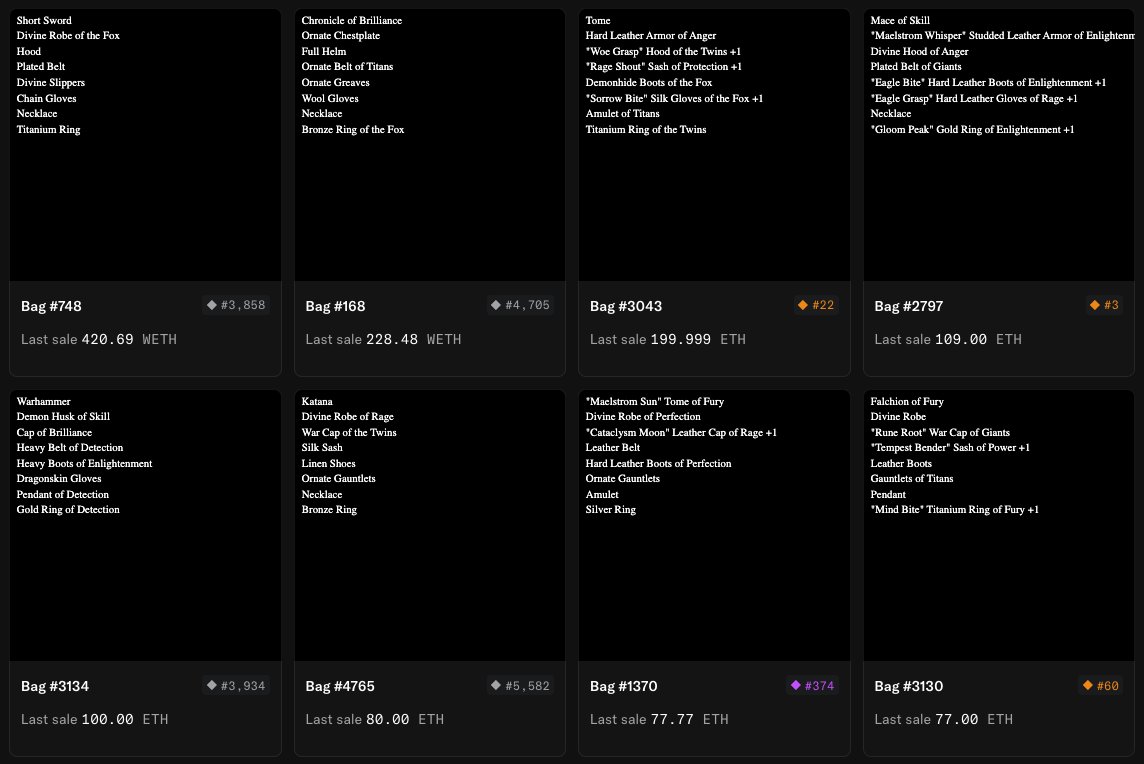Click the Bag #3130 title

(909, 687)
